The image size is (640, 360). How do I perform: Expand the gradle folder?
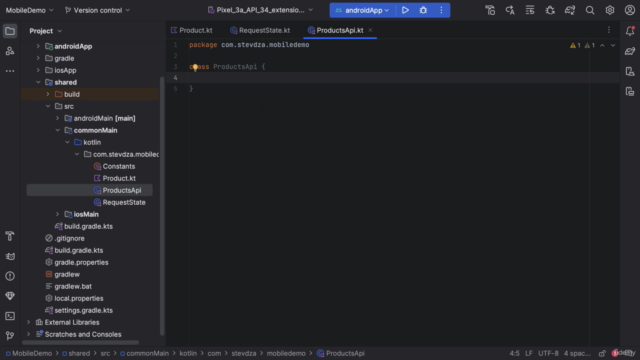(38, 58)
